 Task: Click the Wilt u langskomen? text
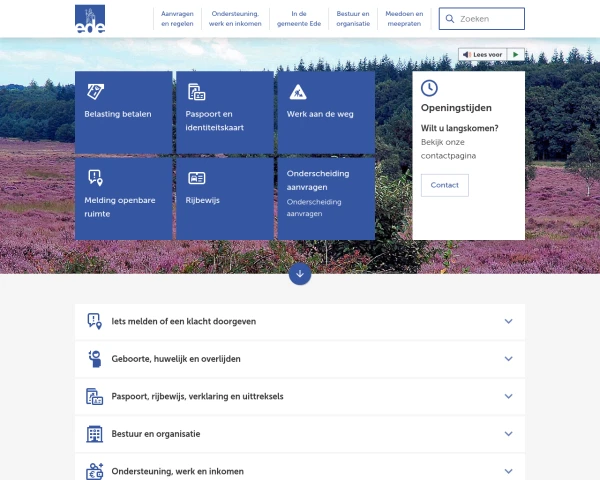tap(460, 128)
